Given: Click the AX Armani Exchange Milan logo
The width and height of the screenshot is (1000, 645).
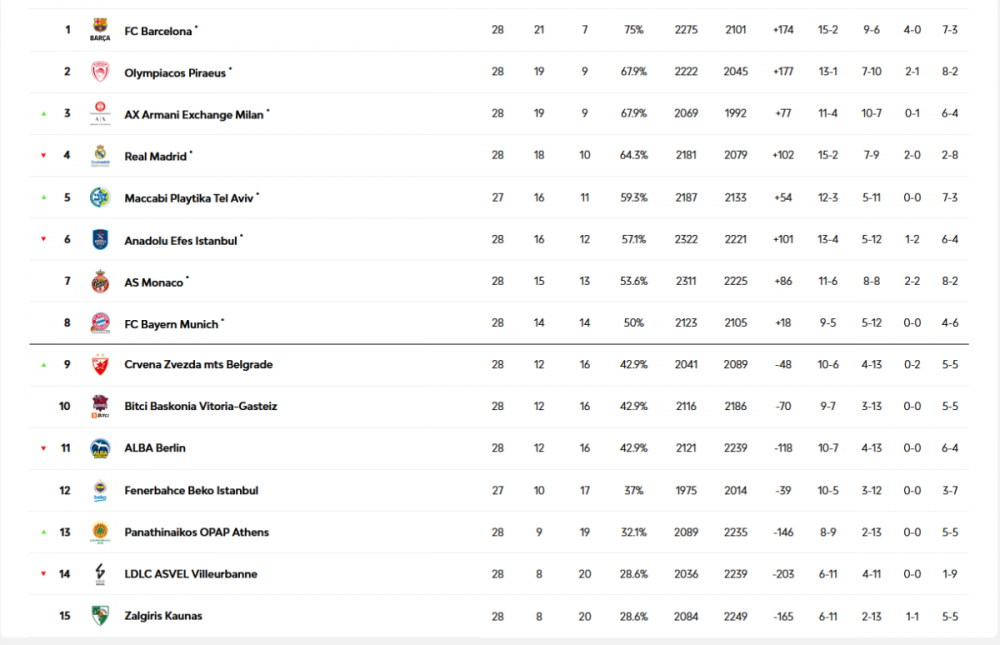Looking at the screenshot, I should [x=100, y=114].
